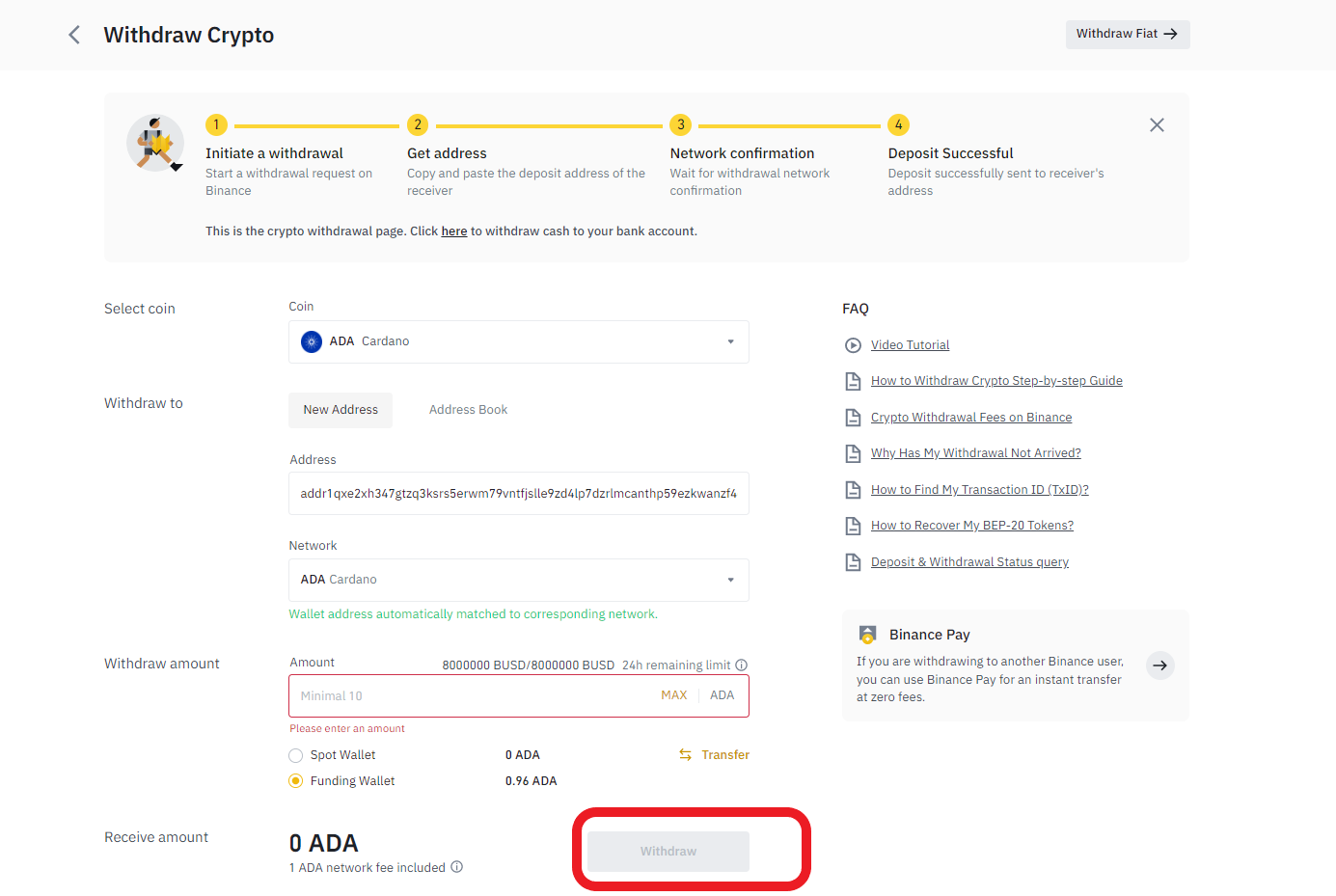Click the network fee info icon

(457, 867)
